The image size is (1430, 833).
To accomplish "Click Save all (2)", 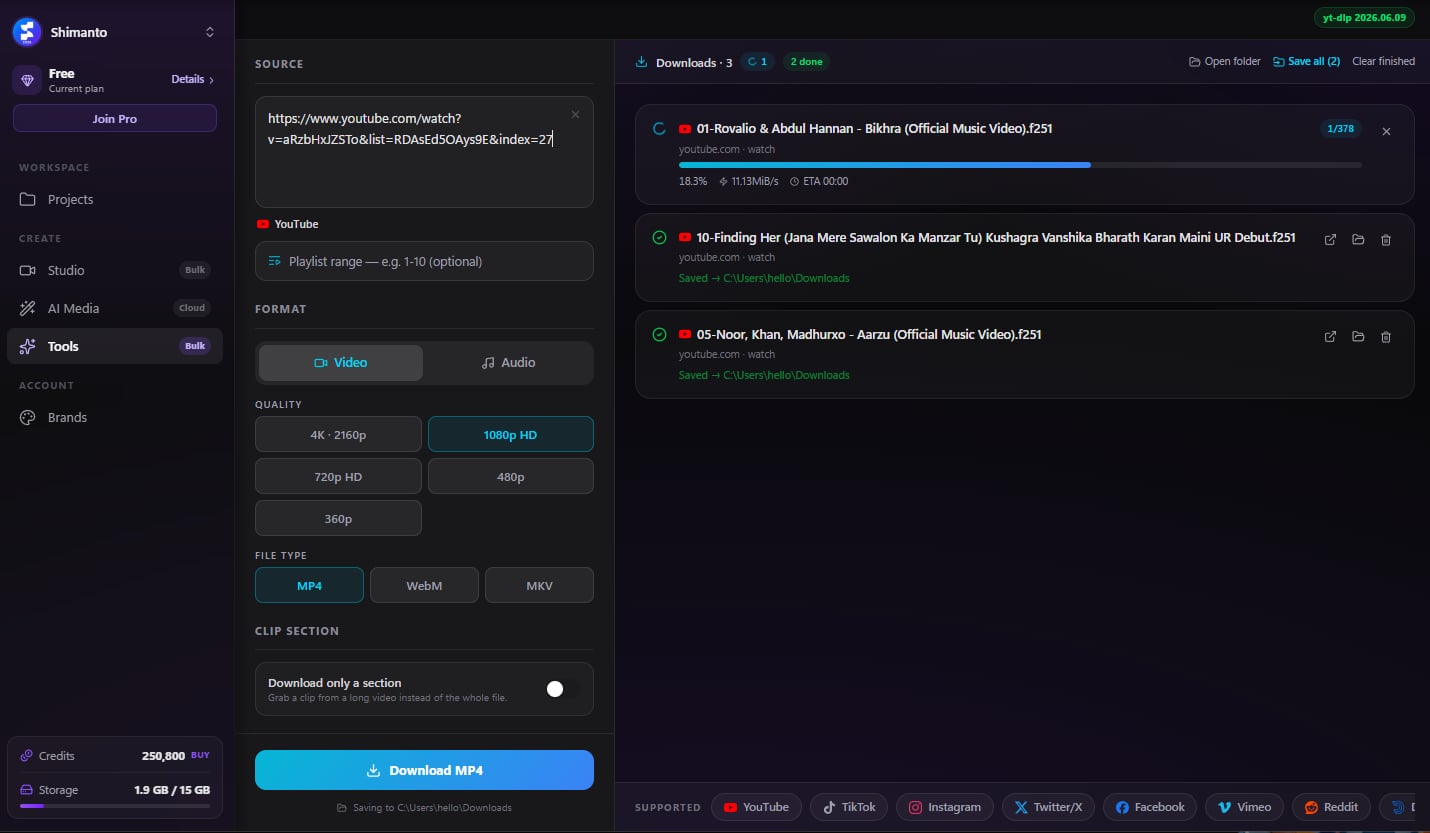I will click(1306, 62).
